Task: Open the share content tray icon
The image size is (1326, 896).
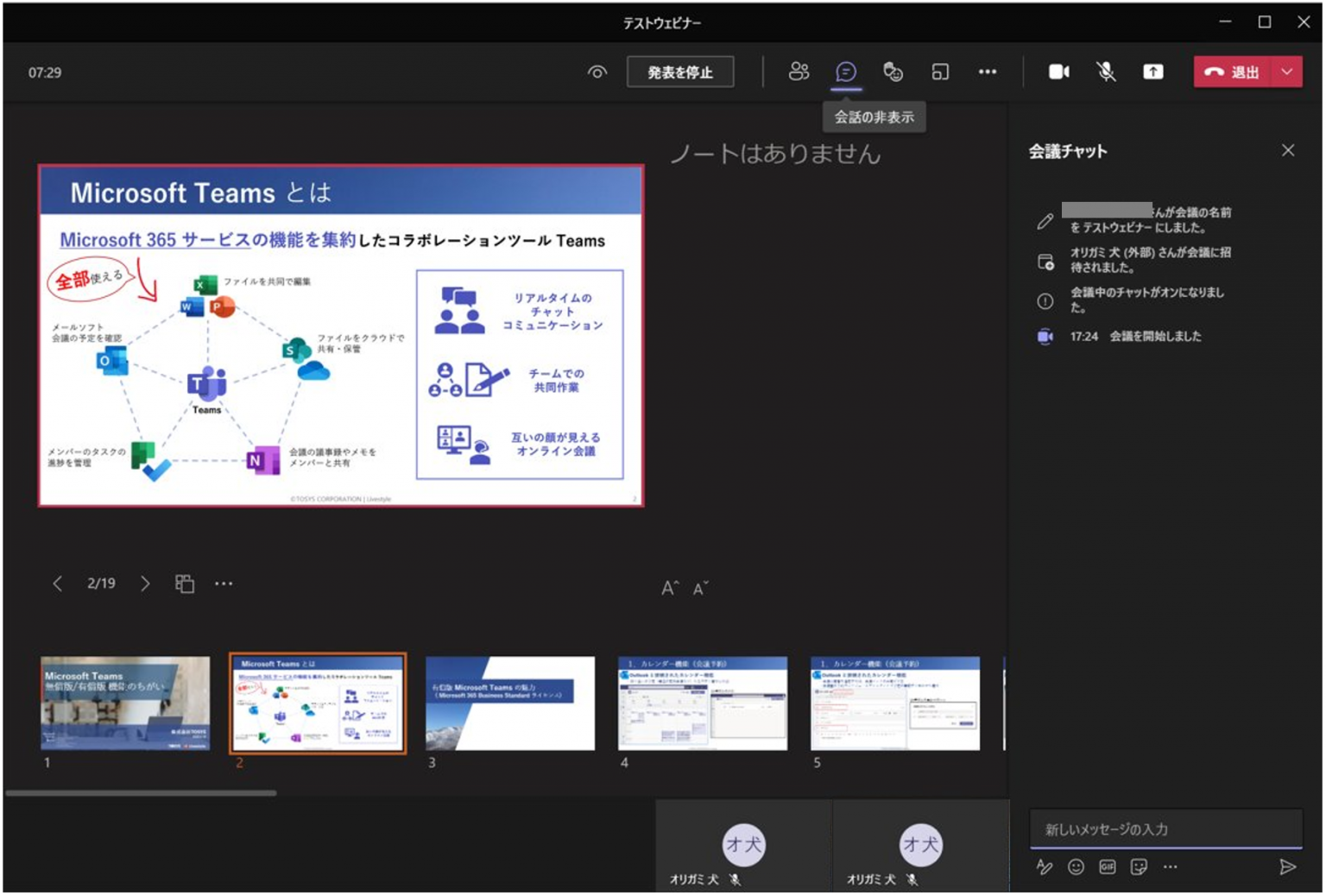Action: tap(1153, 73)
